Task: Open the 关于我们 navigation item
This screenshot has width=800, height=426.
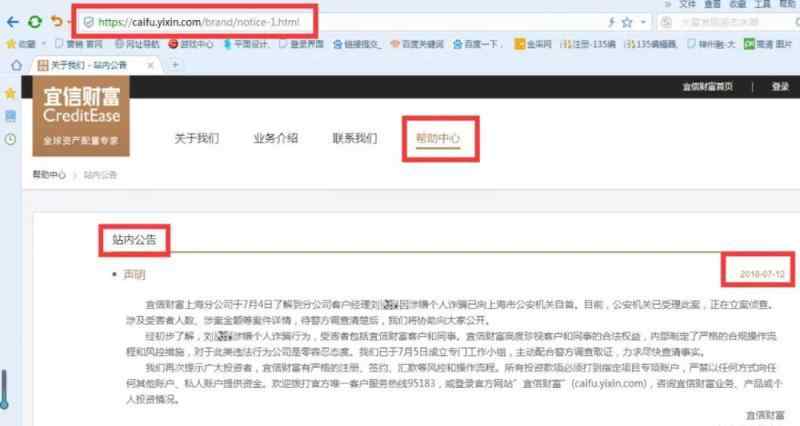Action: [197, 138]
